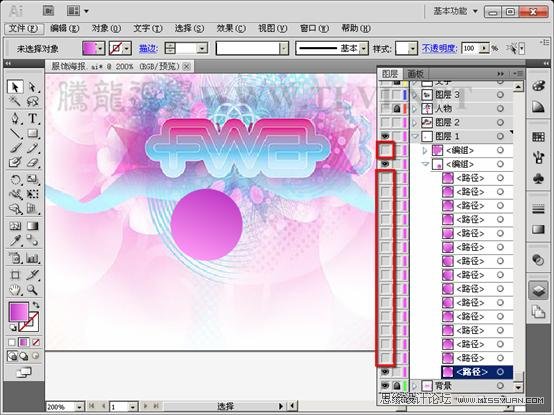Show hidden layer 图层 3
This screenshot has height=415, width=554.
pyautogui.click(x=385, y=95)
